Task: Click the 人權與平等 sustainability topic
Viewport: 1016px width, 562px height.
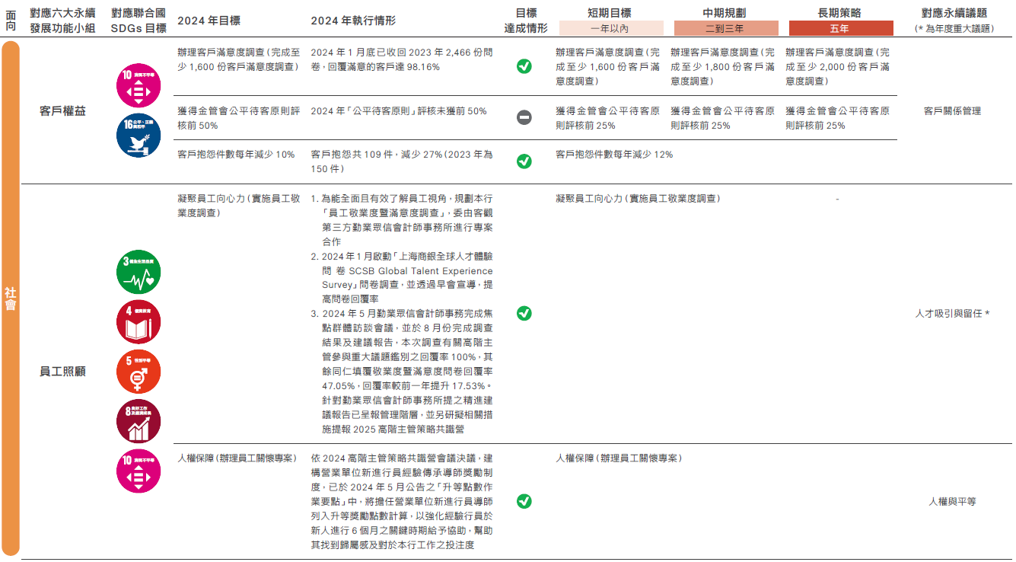Action: 952,502
